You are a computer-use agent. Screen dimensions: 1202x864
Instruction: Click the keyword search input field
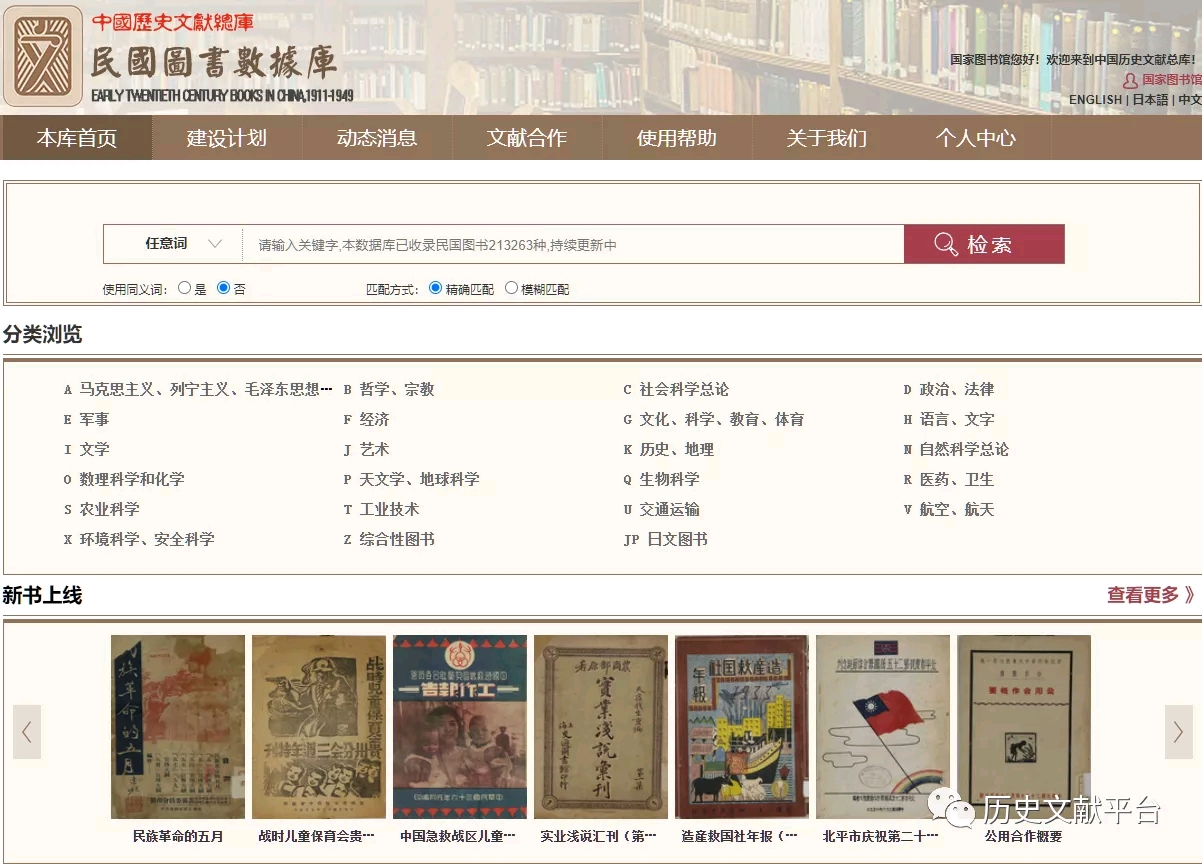[573, 244]
